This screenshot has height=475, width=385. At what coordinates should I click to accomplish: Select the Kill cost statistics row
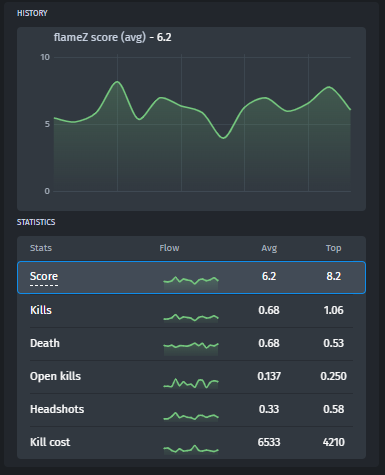click(x=191, y=442)
